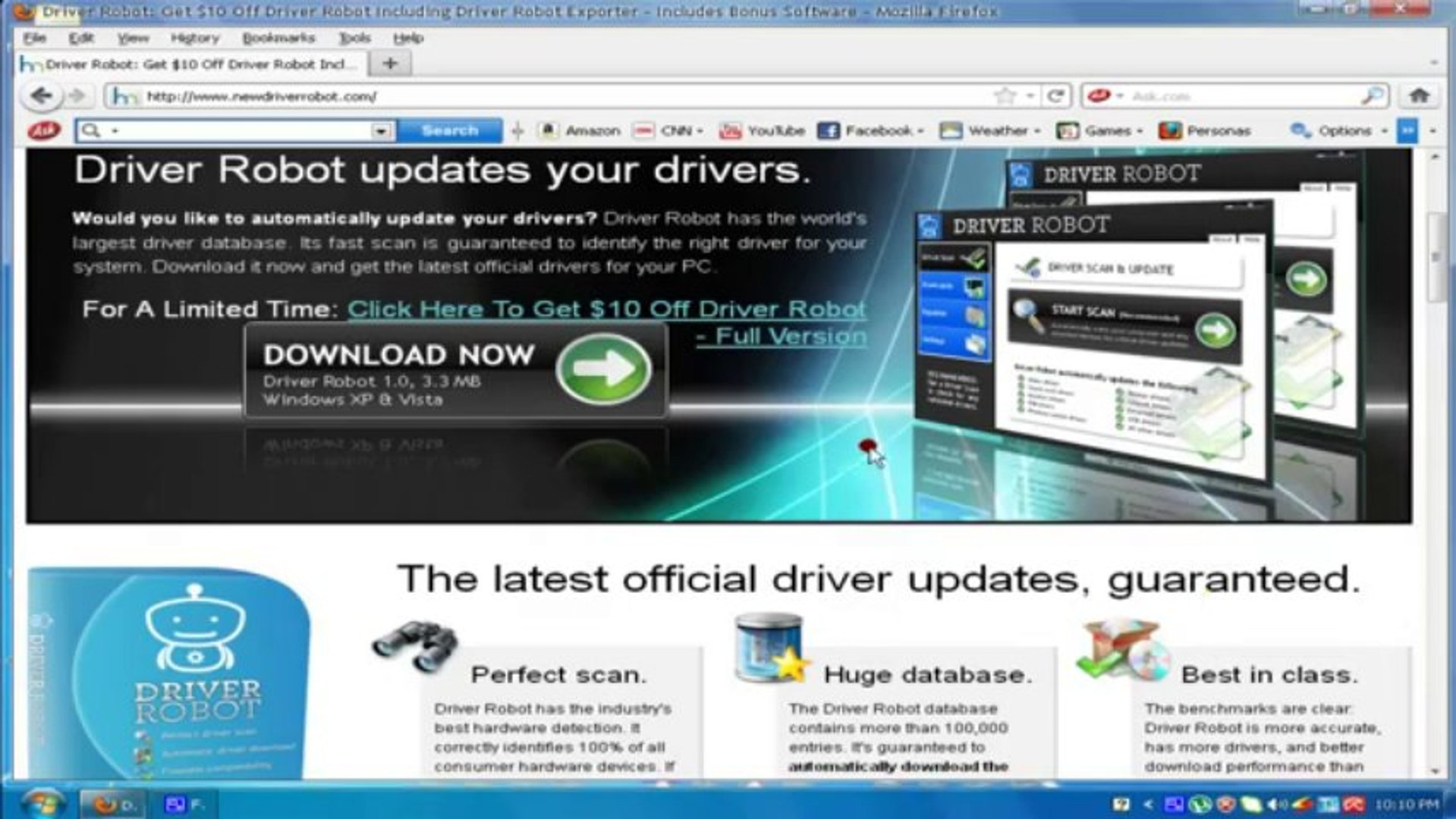
Task: Click the vertical page scrollbar thumb
Action: pyautogui.click(x=1434, y=256)
